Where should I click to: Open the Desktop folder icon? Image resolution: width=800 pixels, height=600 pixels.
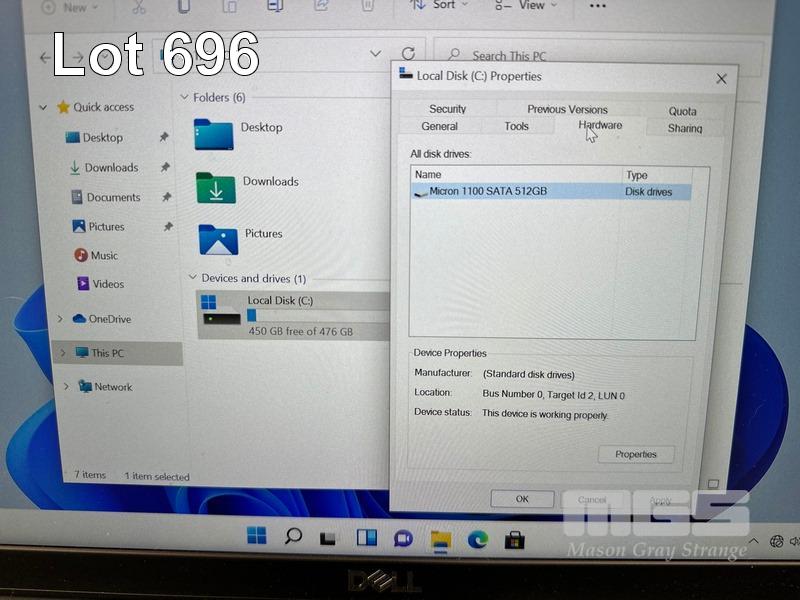click(213, 134)
